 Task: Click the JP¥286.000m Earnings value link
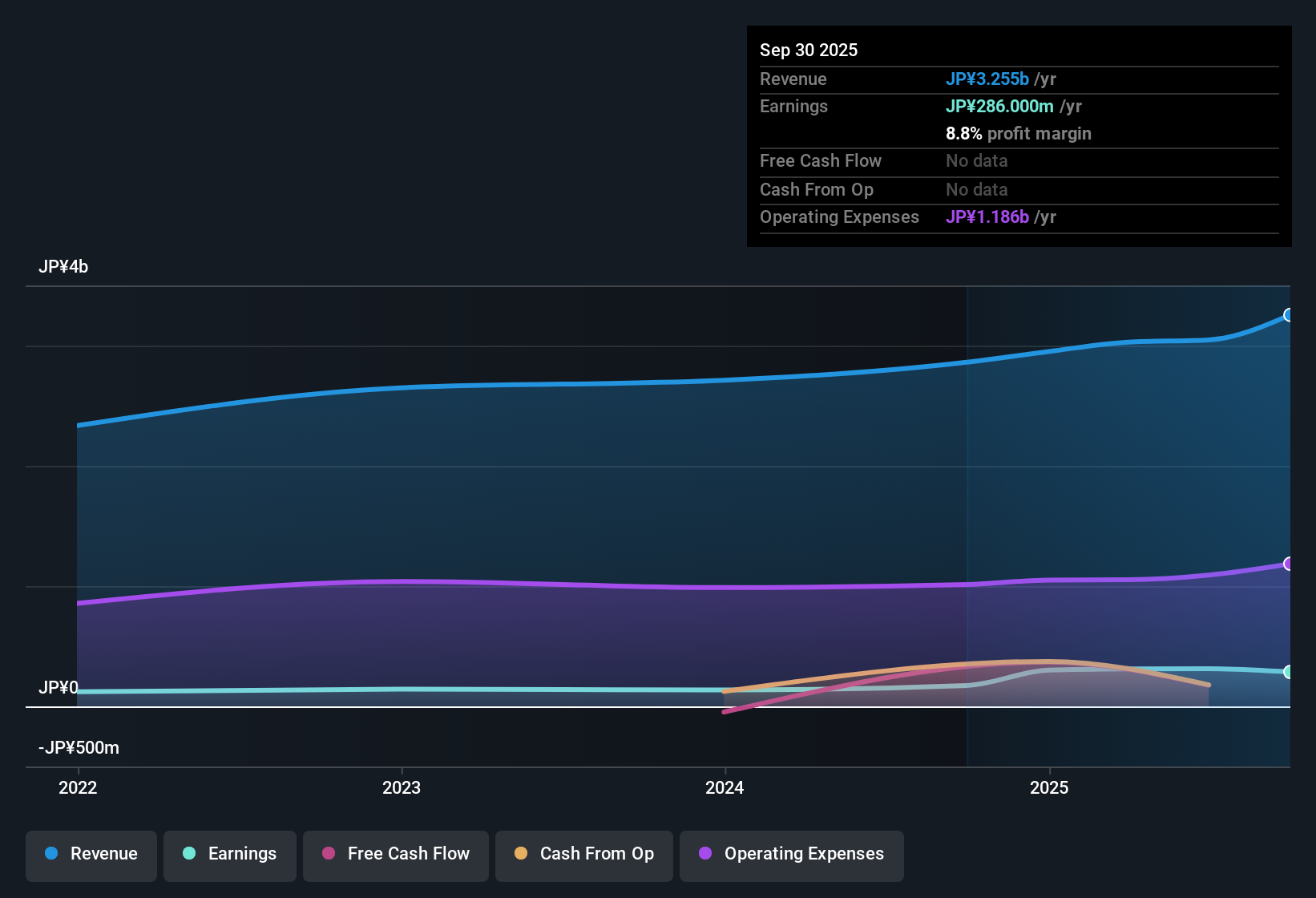pyautogui.click(x=1000, y=106)
